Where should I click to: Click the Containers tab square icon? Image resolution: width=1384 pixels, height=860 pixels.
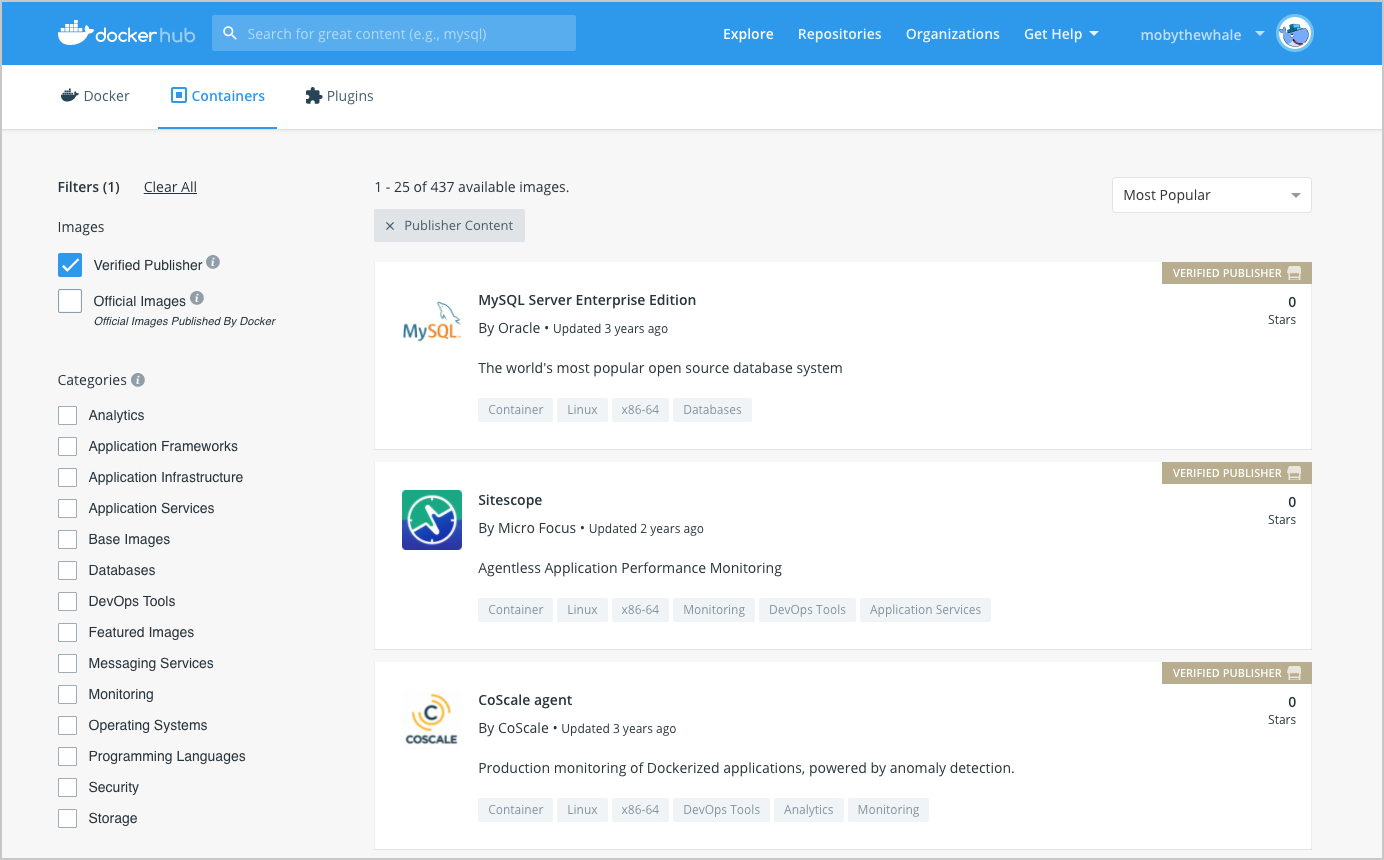coord(179,96)
